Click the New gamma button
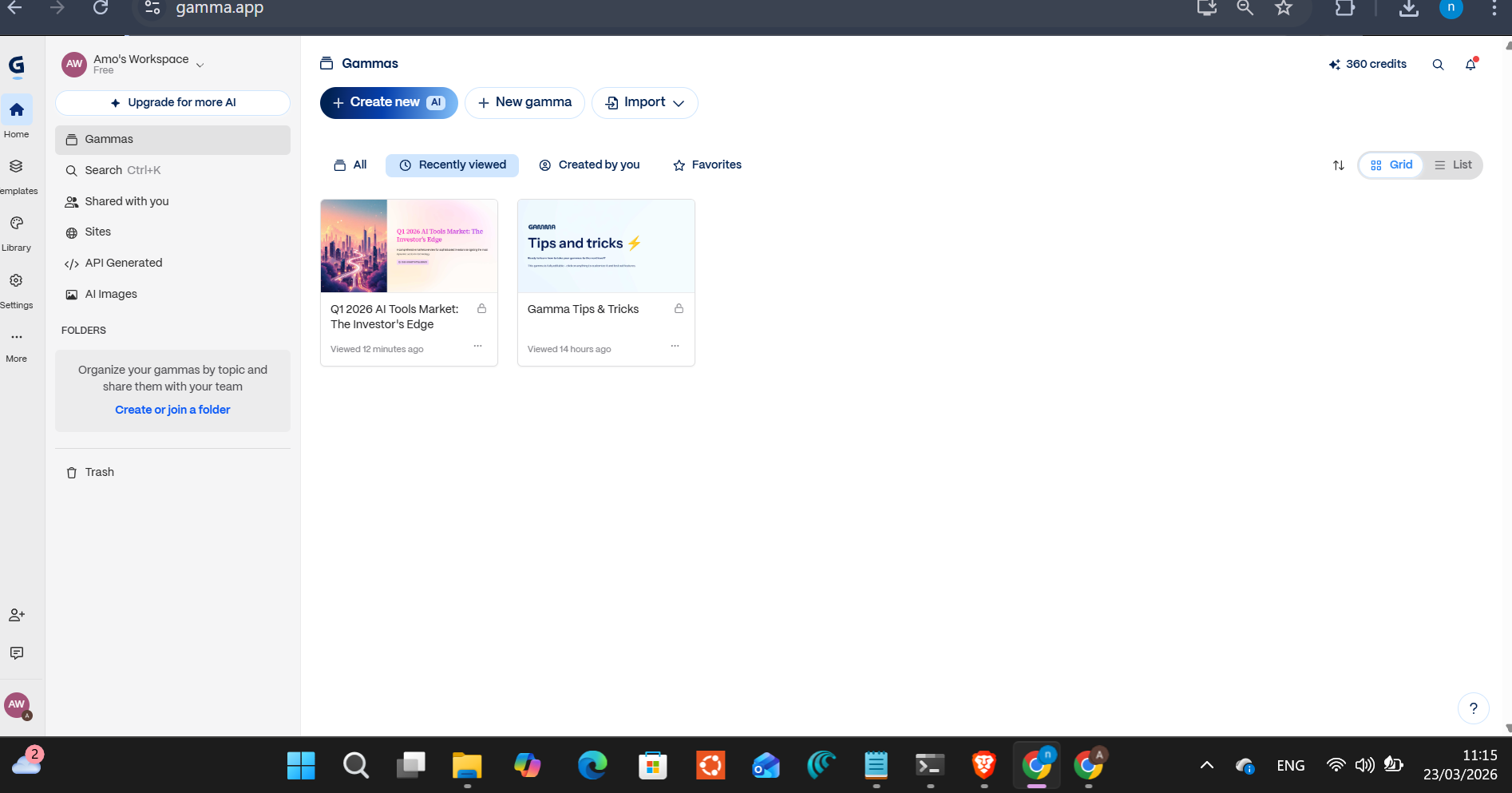This screenshot has height=793, width=1512. point(524,103)
